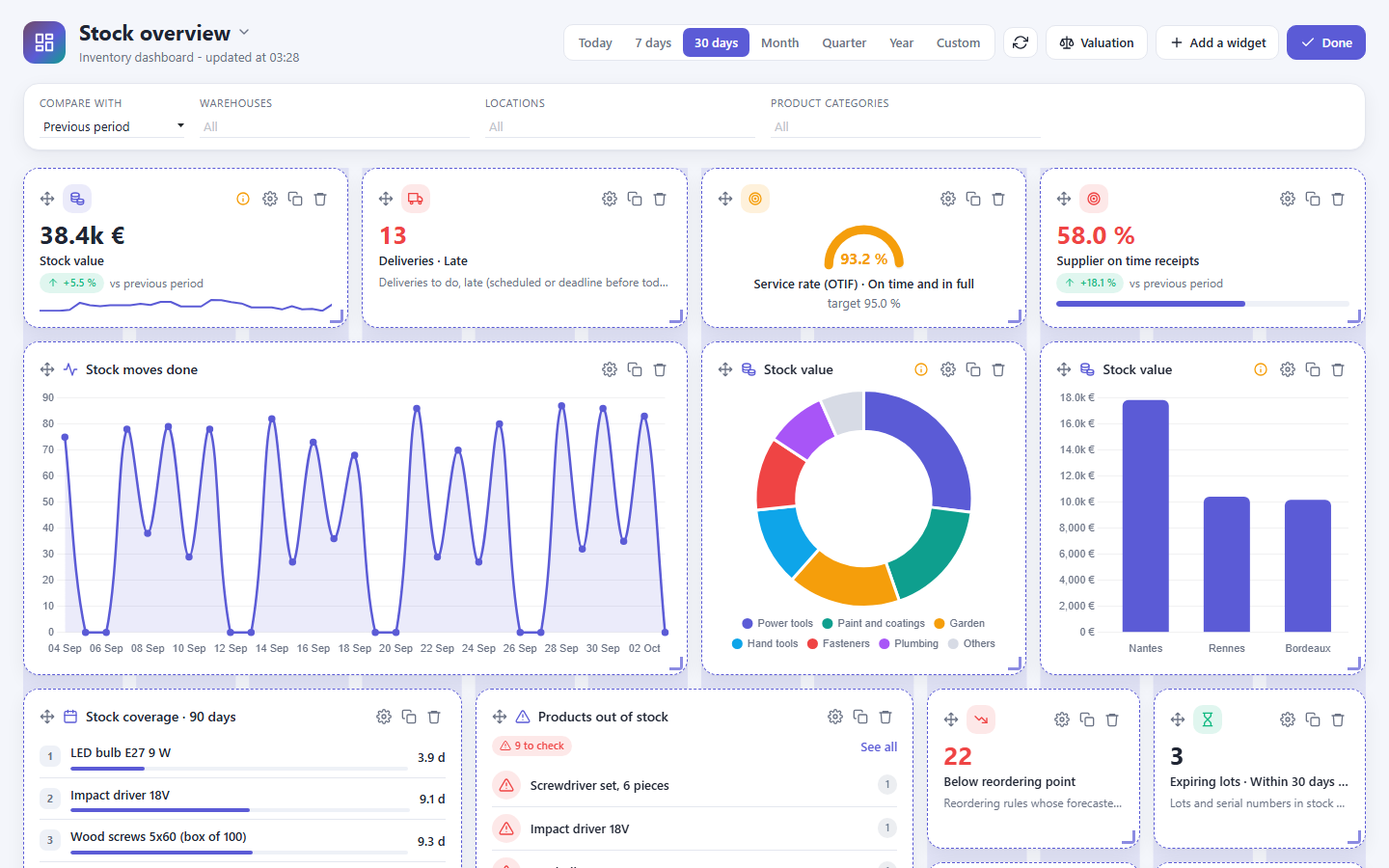This screenshot has width=1389, height=868.
Task: Open Stock overview title dropdown chevron
Action: (x=244, y=33)
